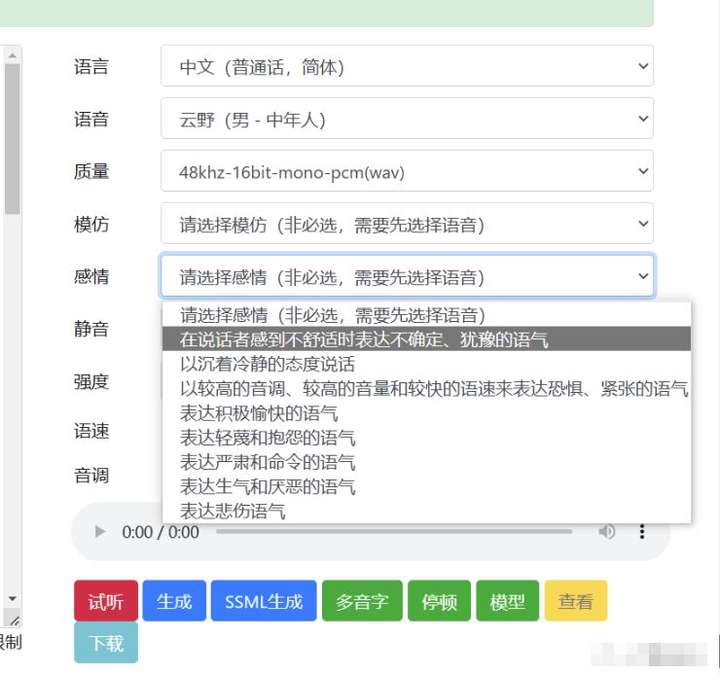The width and height of the screenshot is (720, 674).
Task: Click the 强度 label
Action: coord(91,382)
